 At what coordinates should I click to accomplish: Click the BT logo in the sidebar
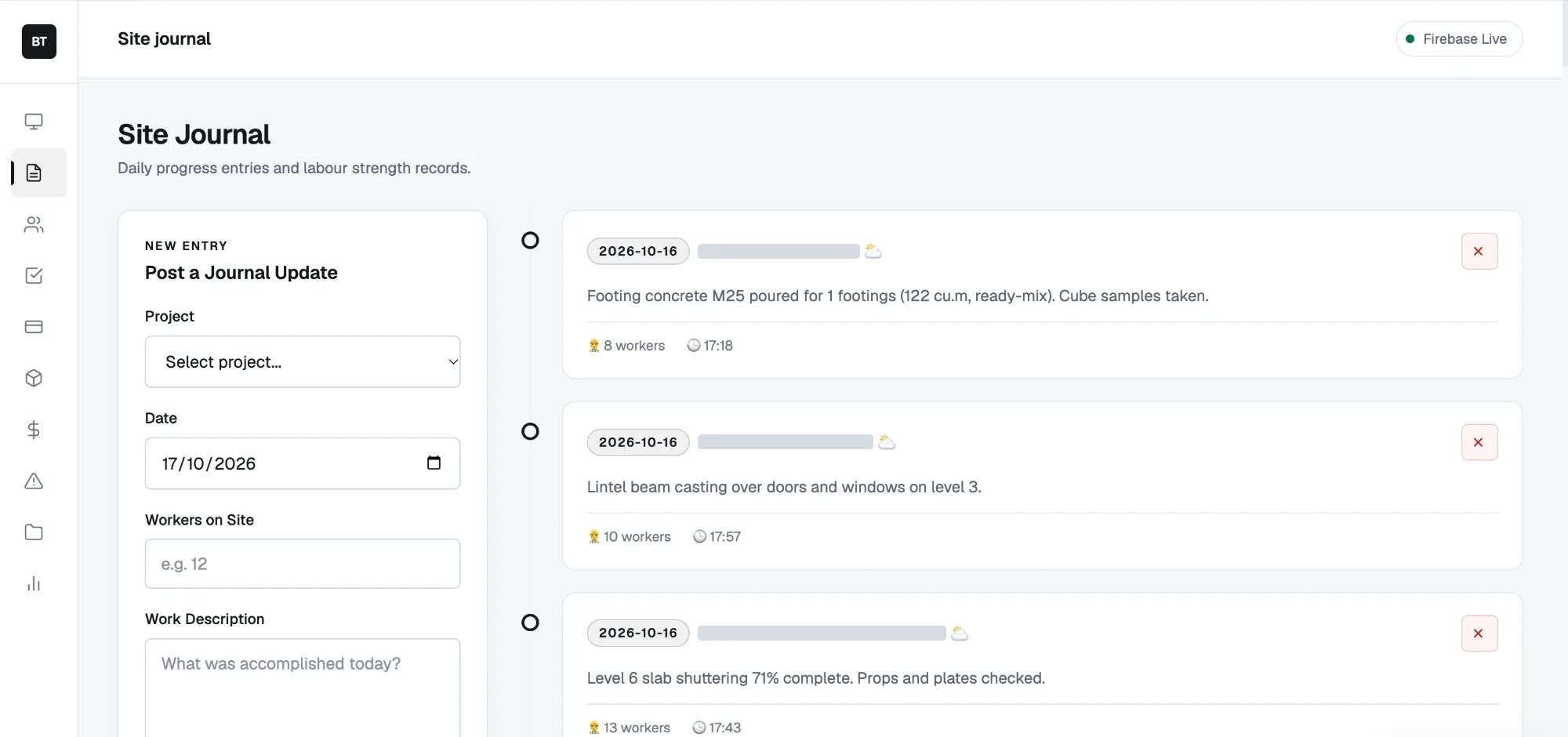coord(39,42)
